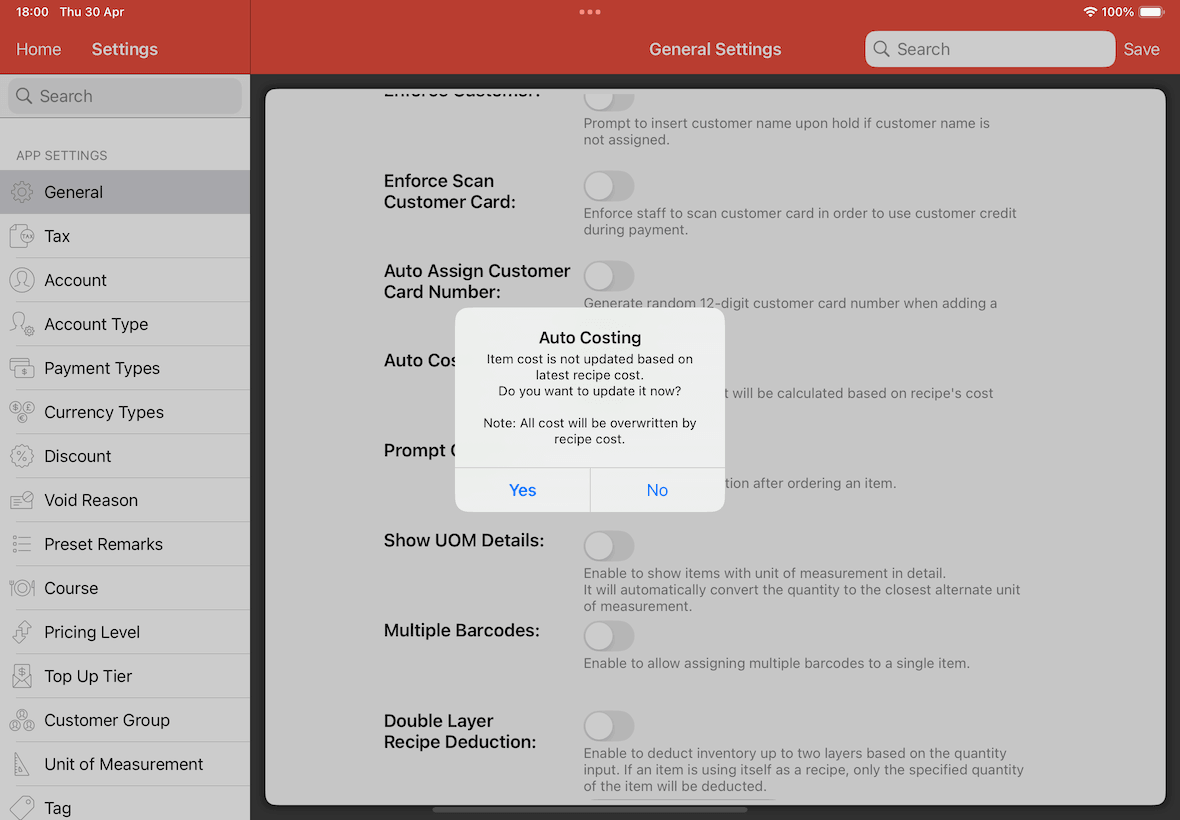1180x820 pixels.
Task: Click the Account Type icon
Action: [22, 324]
